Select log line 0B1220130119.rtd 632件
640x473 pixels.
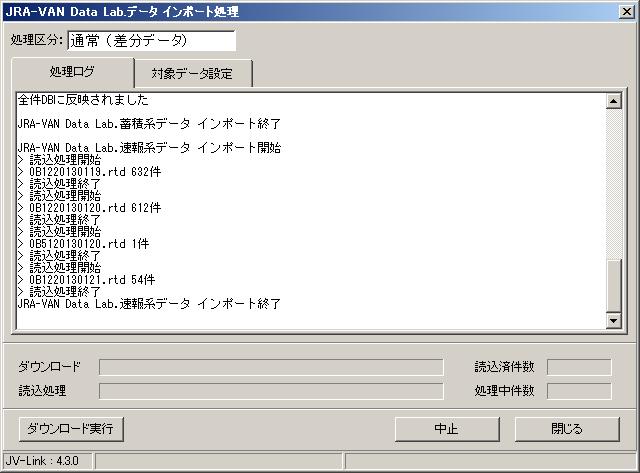click(x=89, y=172)
